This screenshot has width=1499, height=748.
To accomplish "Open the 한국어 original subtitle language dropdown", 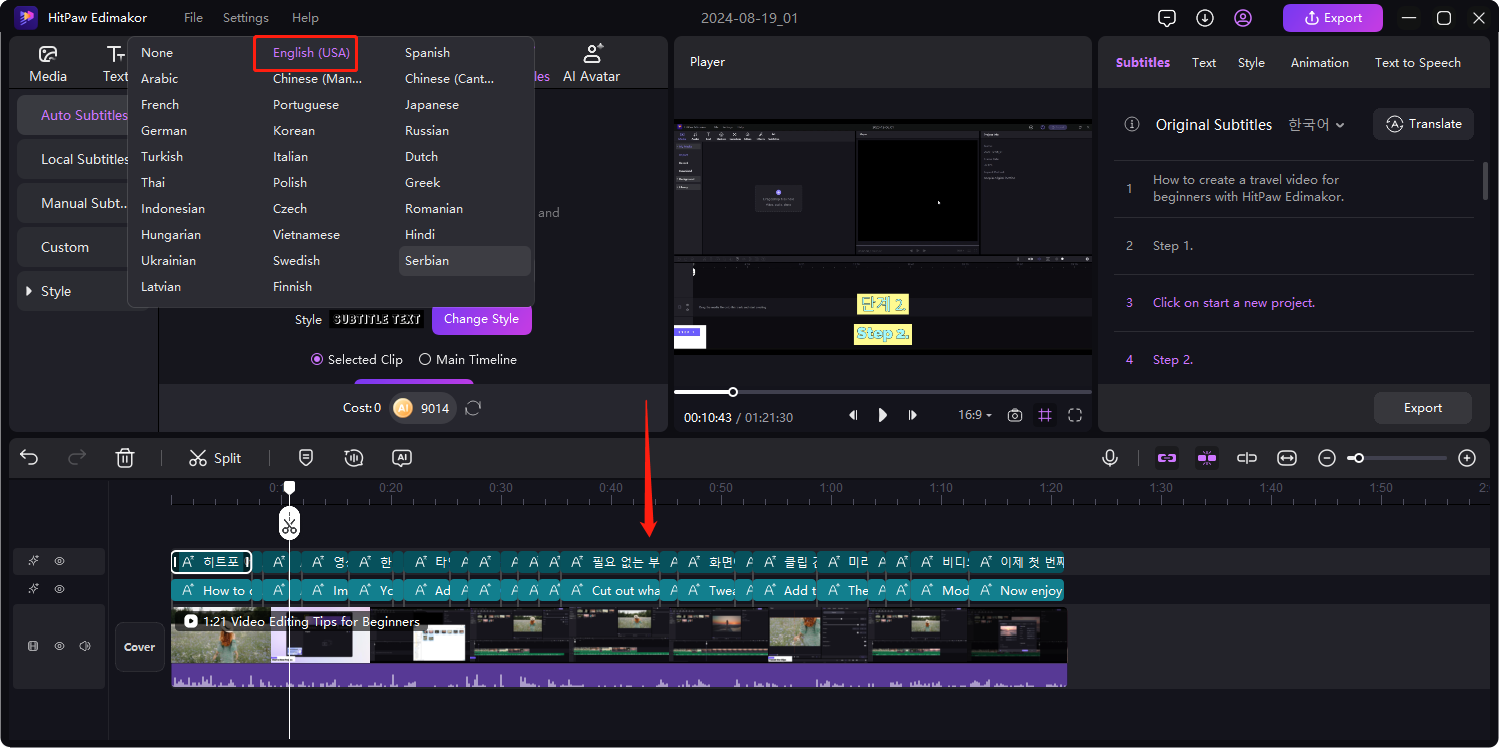I will 1316,125.
